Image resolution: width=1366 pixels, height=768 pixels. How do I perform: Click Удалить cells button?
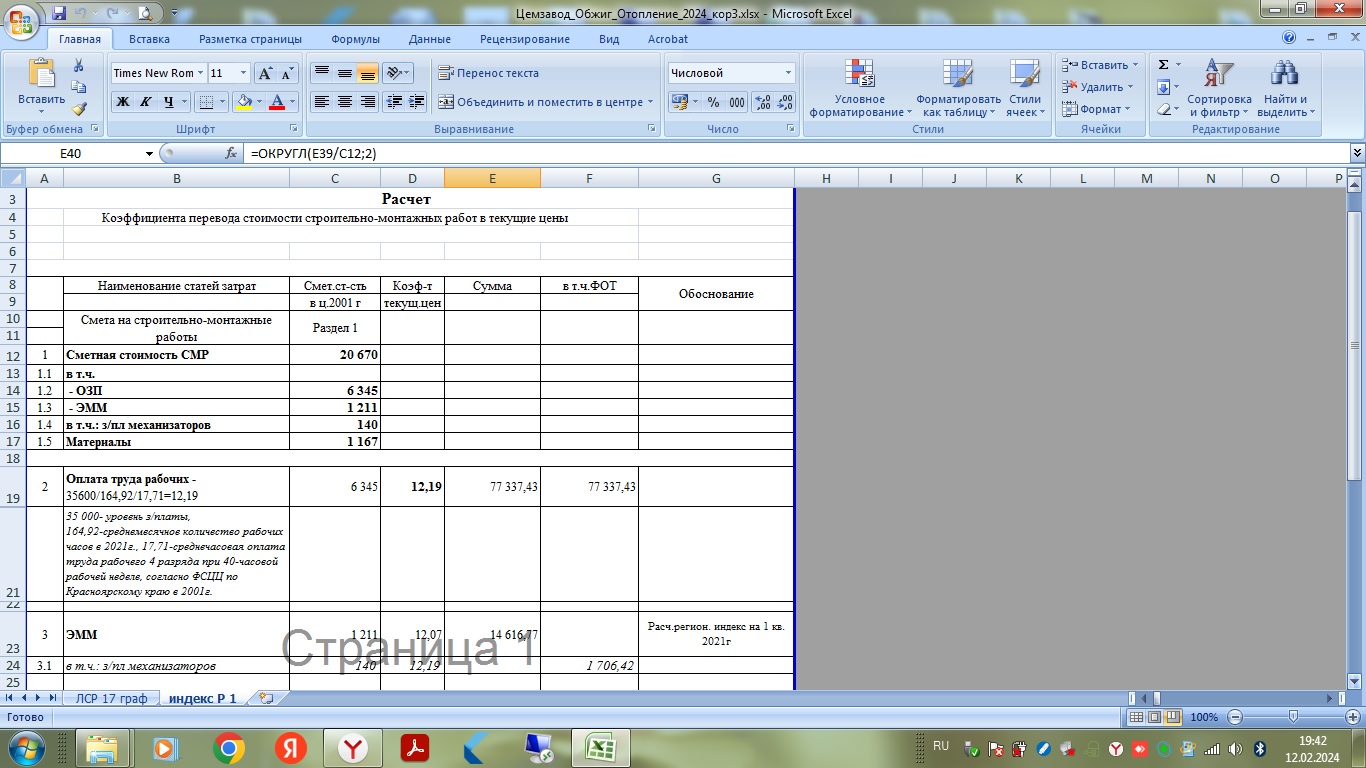pos(1097,87)
